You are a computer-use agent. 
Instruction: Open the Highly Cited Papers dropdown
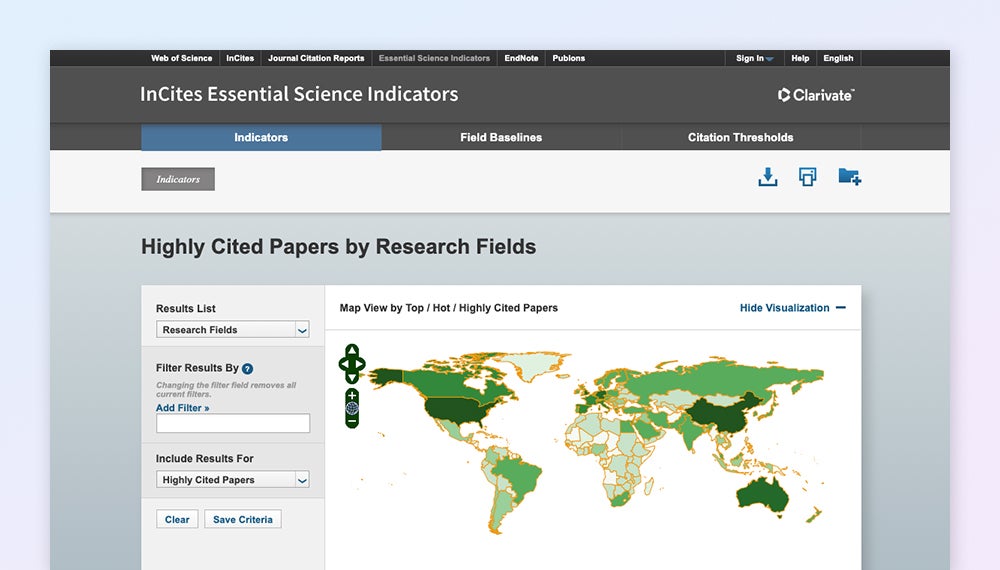[233, 479]
